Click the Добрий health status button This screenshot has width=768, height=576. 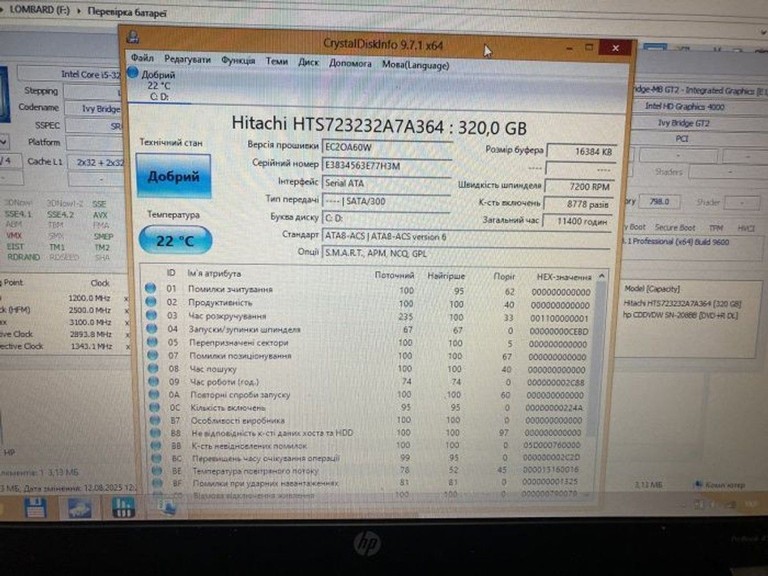coord(173,176)
